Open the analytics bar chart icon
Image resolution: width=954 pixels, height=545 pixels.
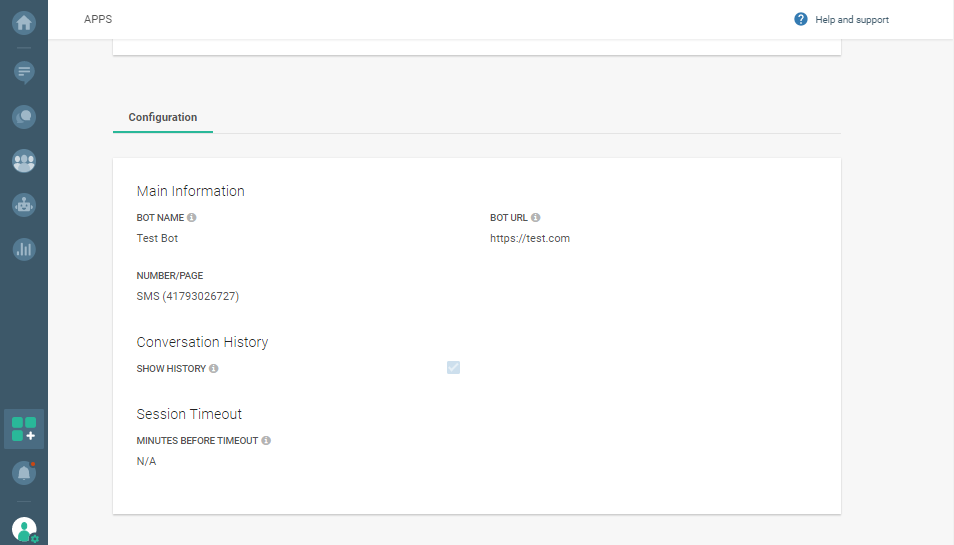(24, 249)
